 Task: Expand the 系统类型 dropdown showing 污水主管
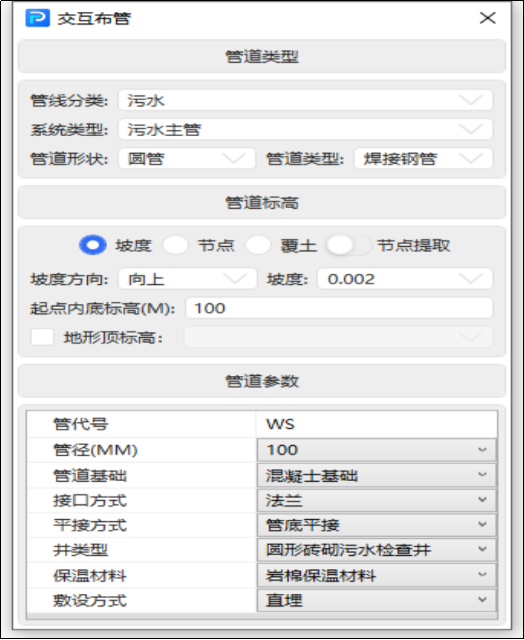click(305, 129)
